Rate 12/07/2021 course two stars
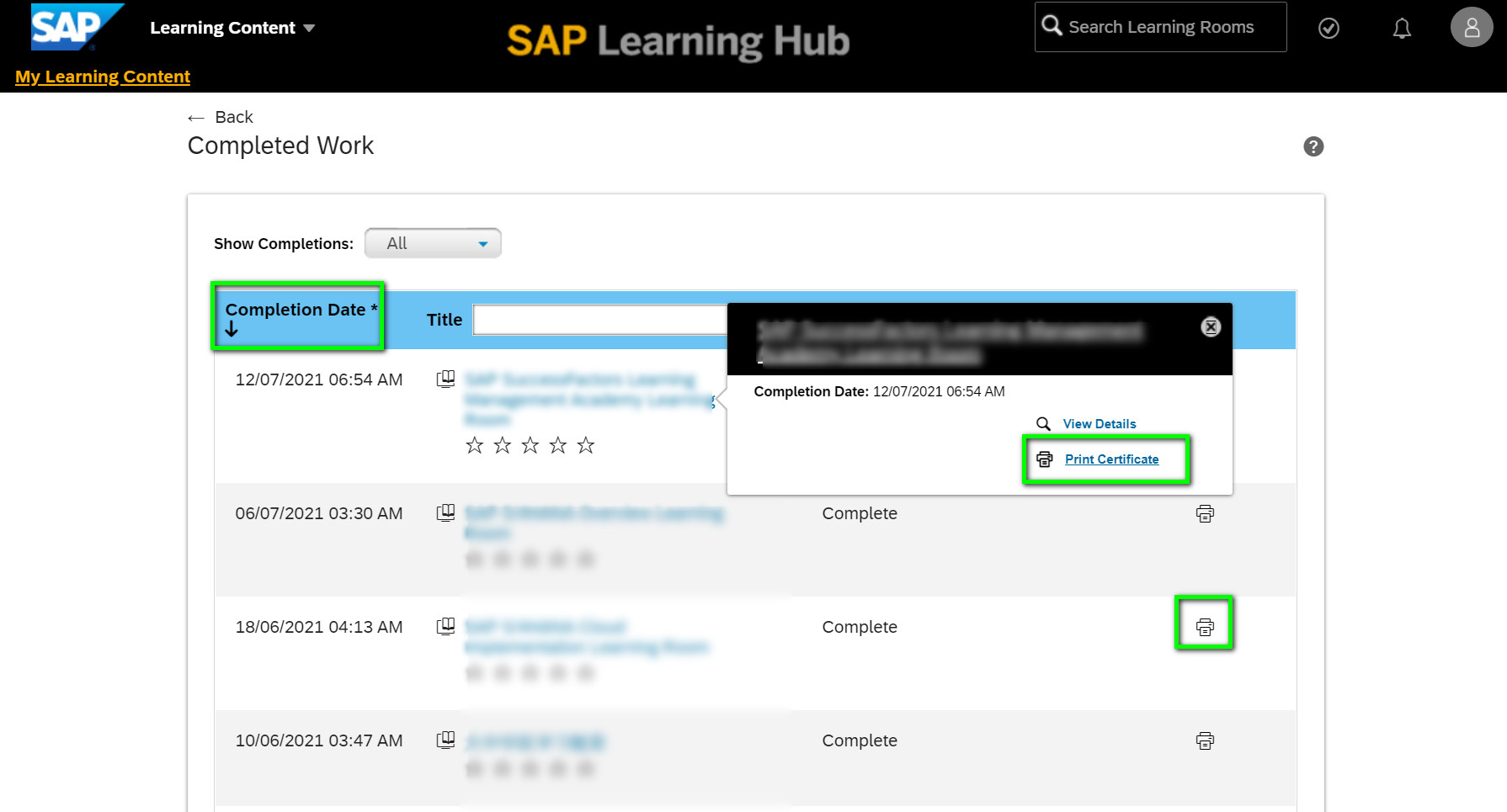This screenshot has height=812, width=1507. (x=503, y=445)
